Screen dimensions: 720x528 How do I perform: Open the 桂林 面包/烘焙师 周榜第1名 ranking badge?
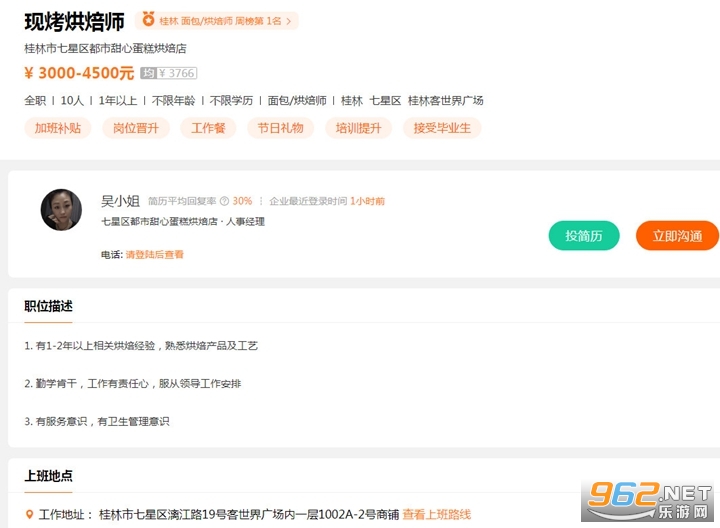coord(217,21)
